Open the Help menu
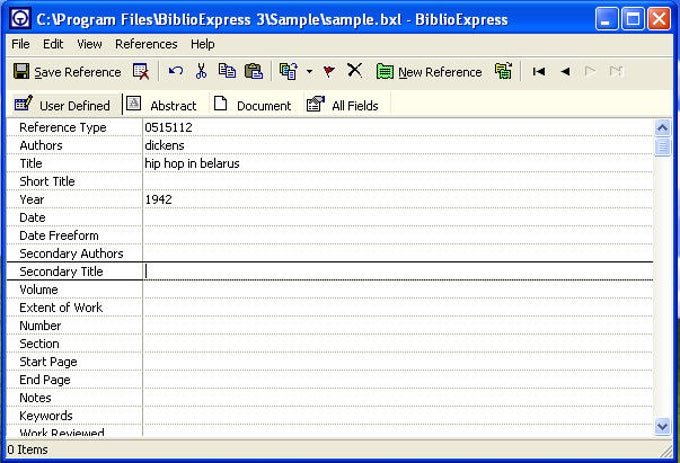Viewport: 680px width, 463px height. (203, 44)
